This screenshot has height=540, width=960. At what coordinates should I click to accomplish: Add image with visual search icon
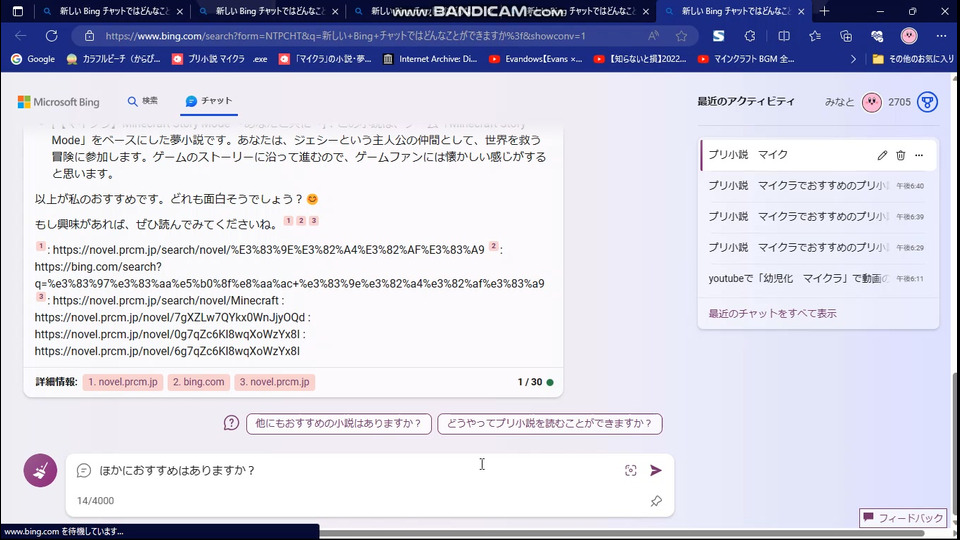631,470
